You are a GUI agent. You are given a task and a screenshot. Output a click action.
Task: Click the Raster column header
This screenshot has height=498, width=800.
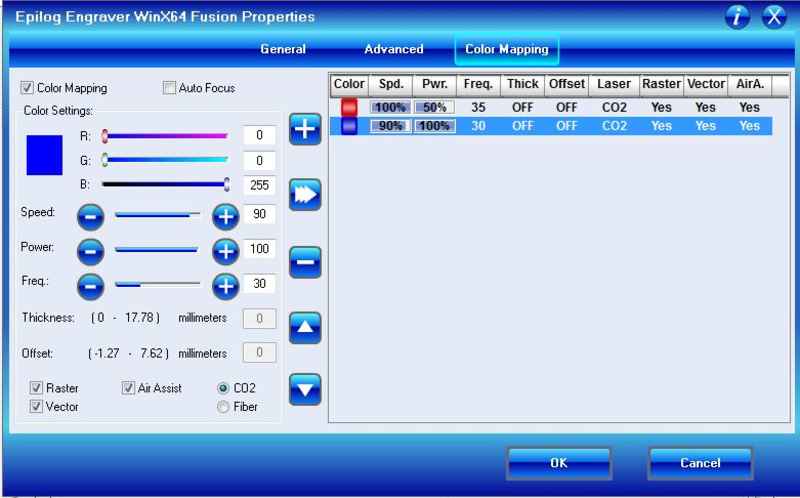pos(662,85)
